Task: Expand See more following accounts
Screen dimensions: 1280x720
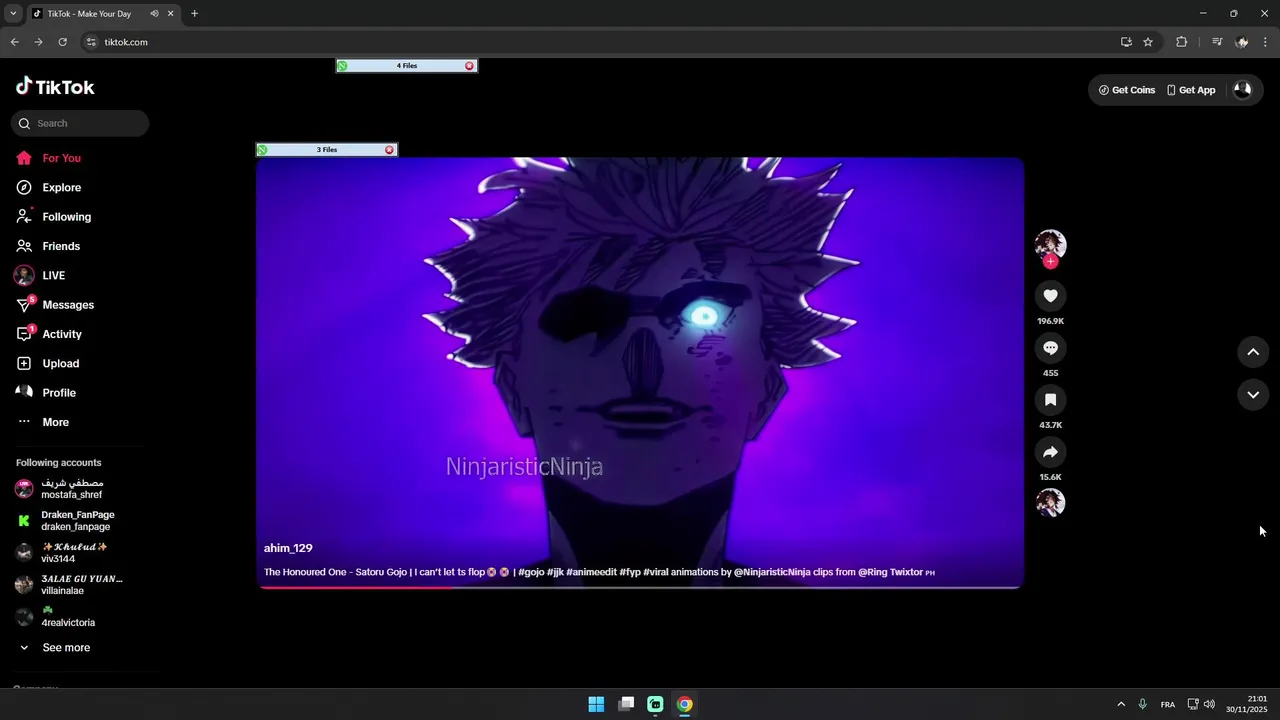Action: click(x=66, y=647)
